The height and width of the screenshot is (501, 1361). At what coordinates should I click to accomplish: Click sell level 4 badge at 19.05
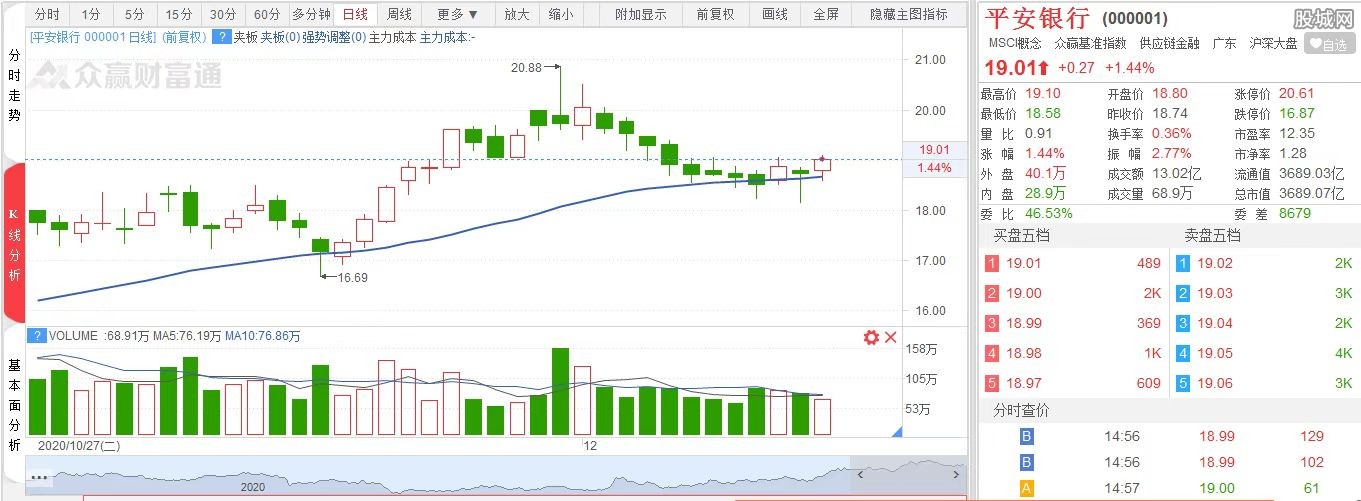tap(1184, 354)
